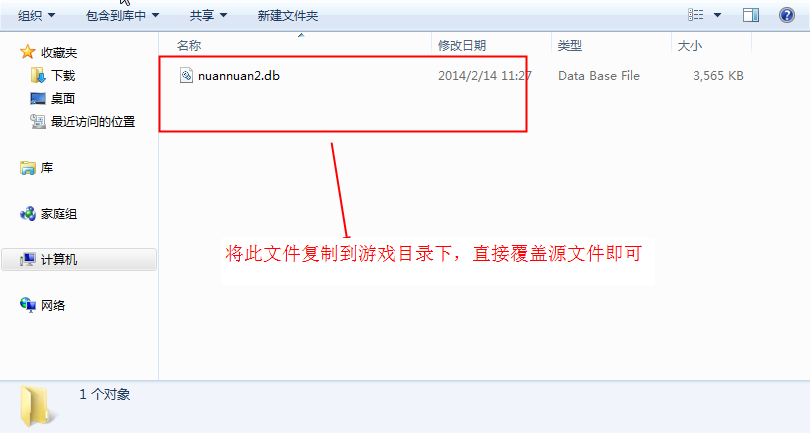
Task: Click the Network icon in sidebar
Action: tap(27, 305)
